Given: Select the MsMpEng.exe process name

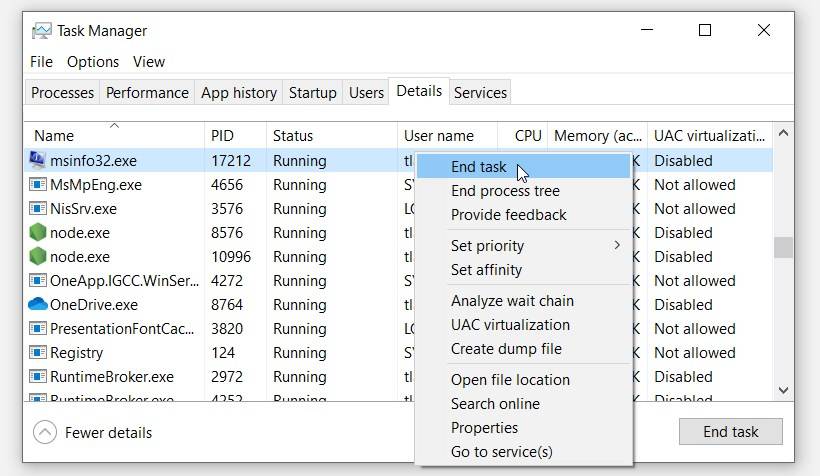Looking at the screenshot, I should pyautogui.click(x=96, y=185).
